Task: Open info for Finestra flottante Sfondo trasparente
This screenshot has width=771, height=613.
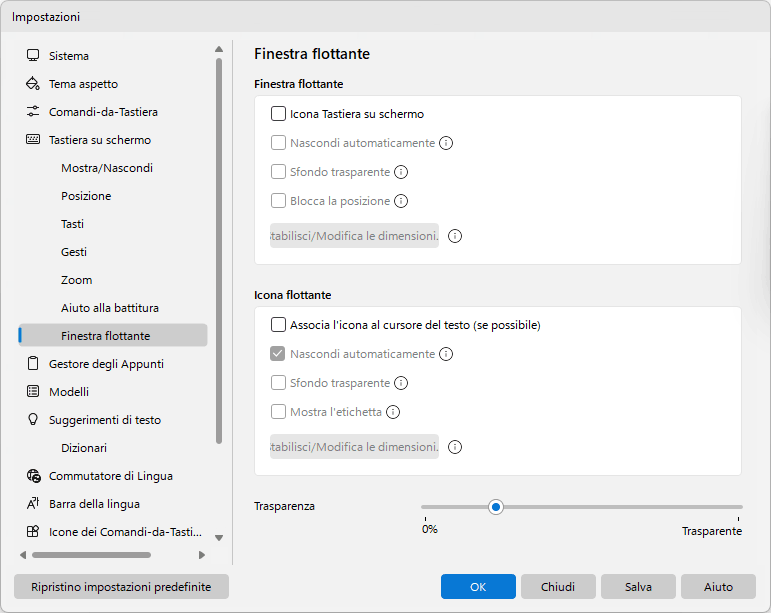Action: click(401, 172)
